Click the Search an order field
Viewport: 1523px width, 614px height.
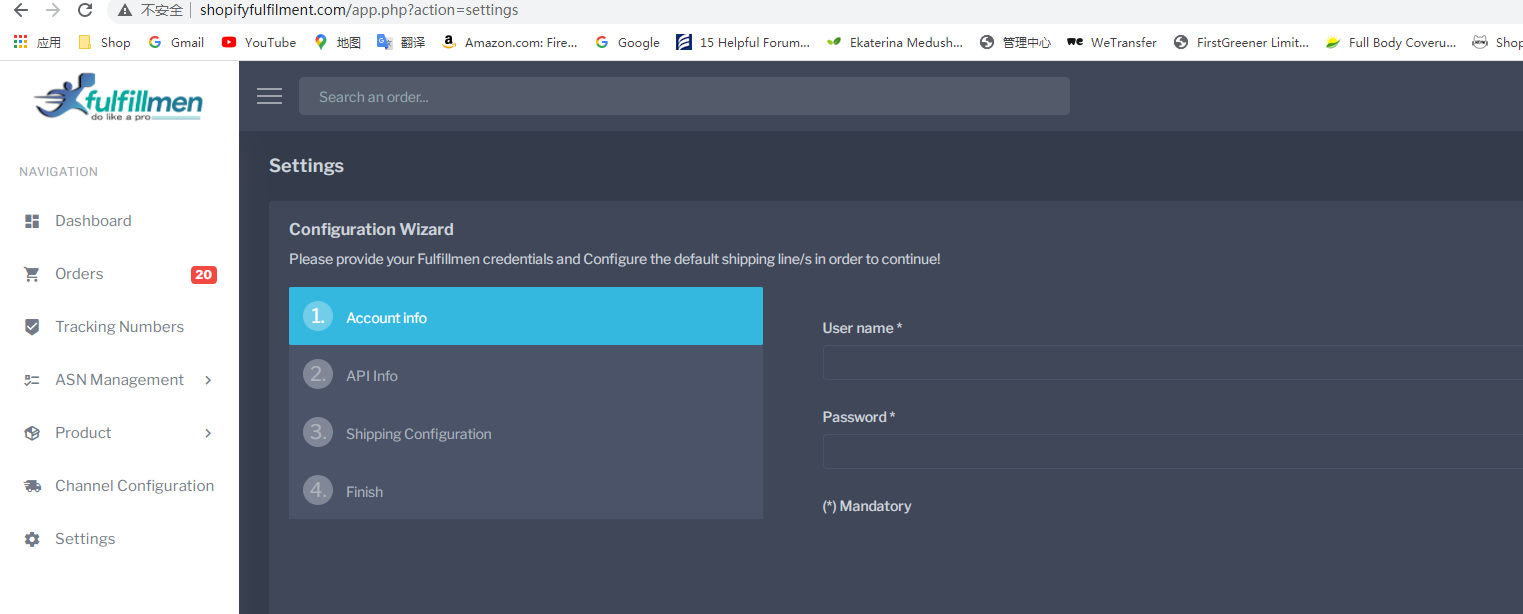[684, 96]
